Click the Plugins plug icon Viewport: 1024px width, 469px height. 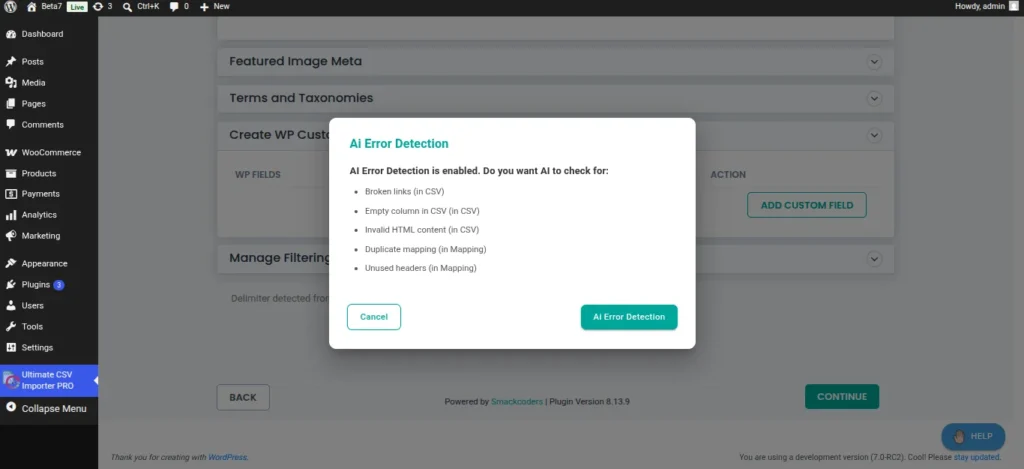[10, 285]
